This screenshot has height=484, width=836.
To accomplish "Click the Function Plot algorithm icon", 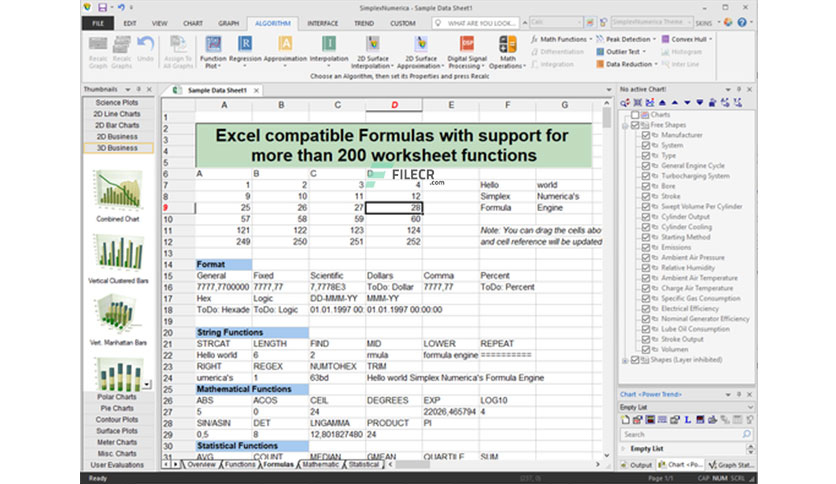I will 213,44.
